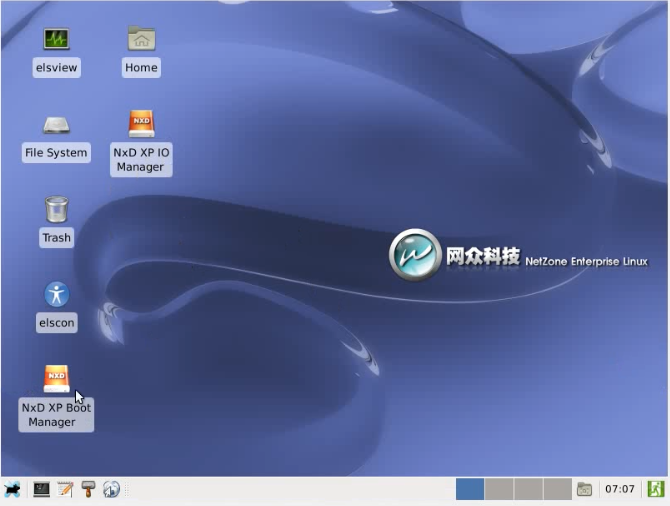Click the 'elscon' label text
Viewport: 670px width, 506px height.
click(56, 323)
